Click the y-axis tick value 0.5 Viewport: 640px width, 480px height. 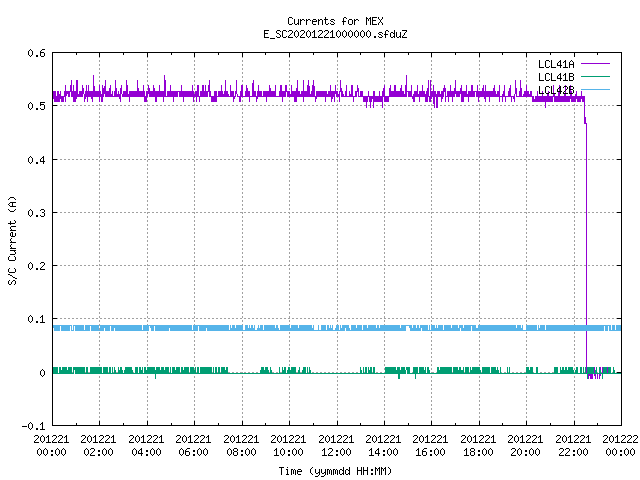click(36, 106)
